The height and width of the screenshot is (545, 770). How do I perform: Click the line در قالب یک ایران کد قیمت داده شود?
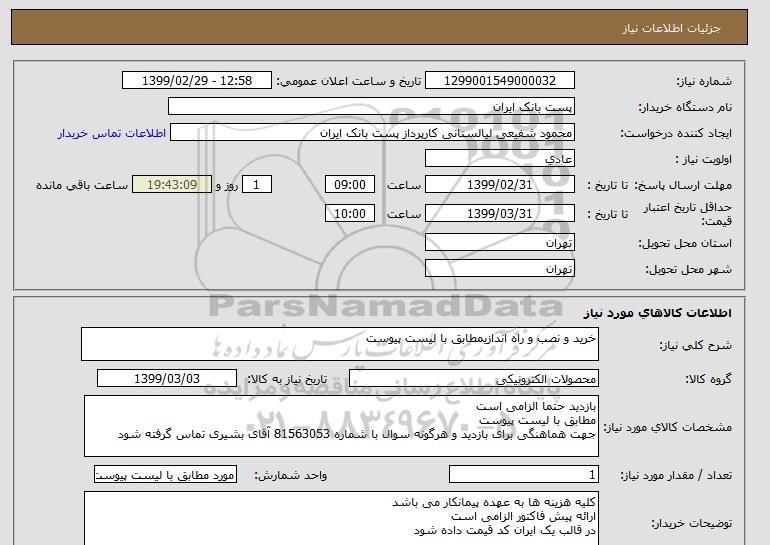coord(505,530)
